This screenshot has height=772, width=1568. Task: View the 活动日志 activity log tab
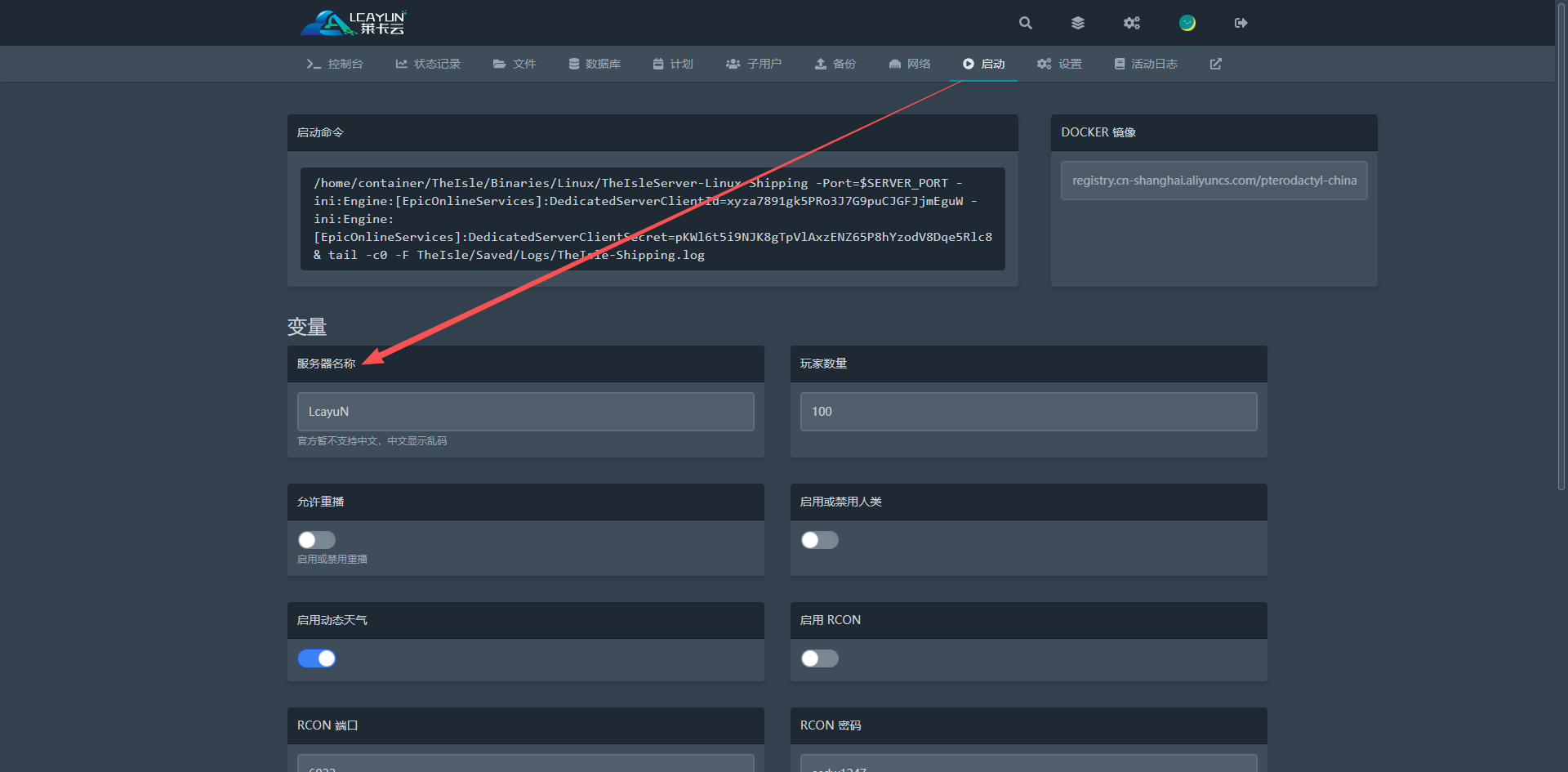(x=1146, y=64)
